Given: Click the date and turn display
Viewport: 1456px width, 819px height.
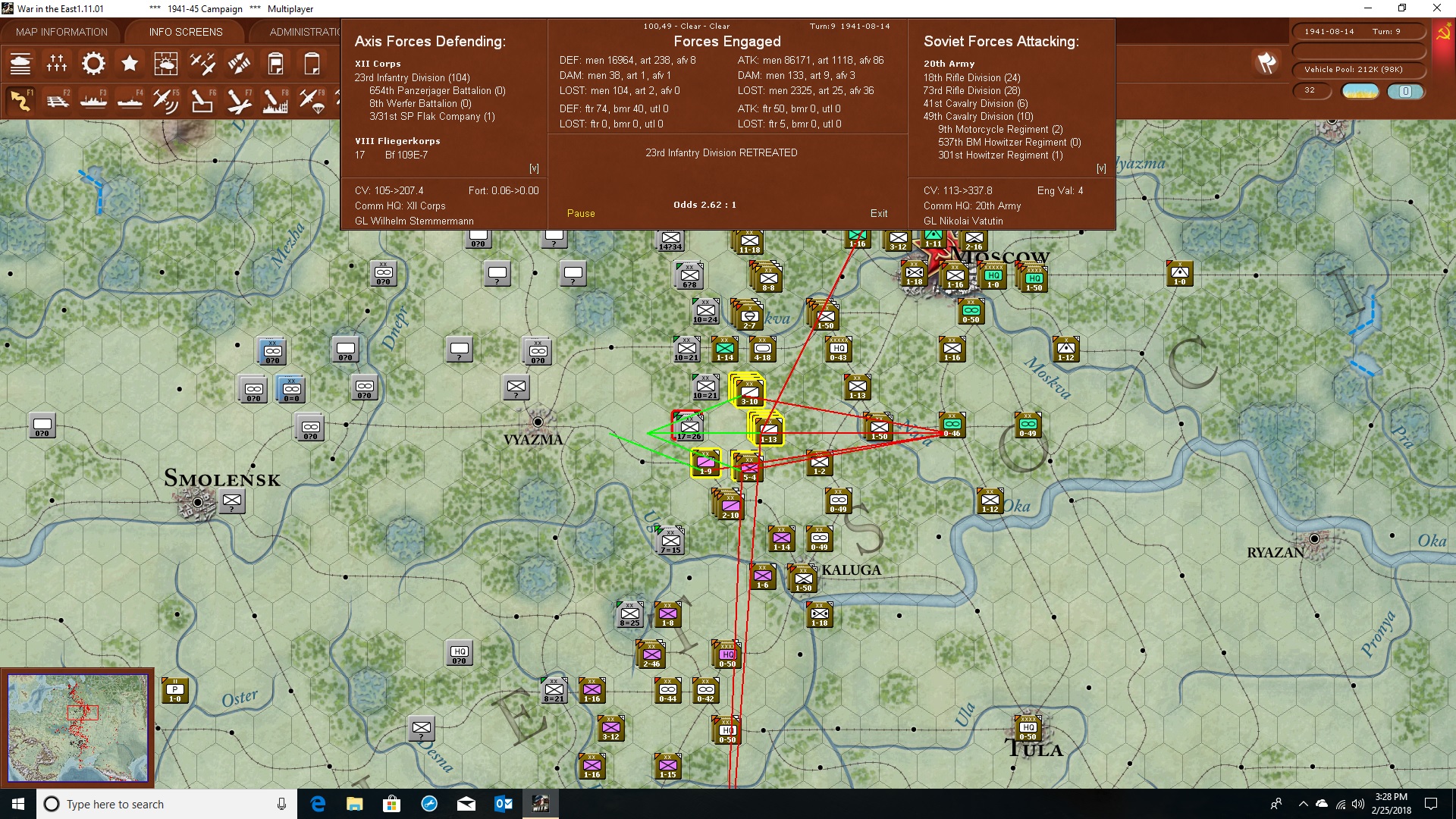Looking at the screenshot, I should click(x=1358, y=31).
